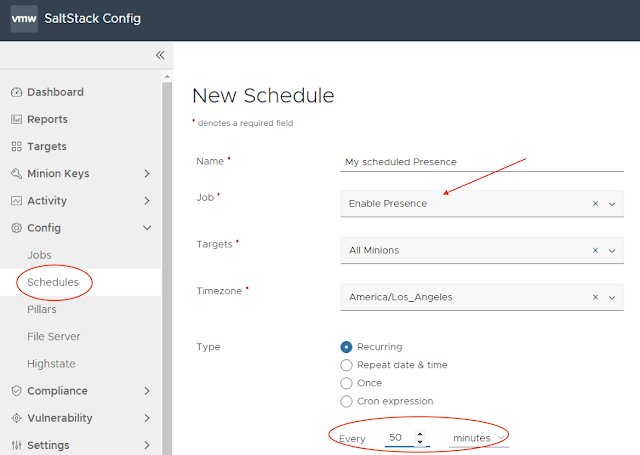Viewport: 640px width, 455px height.
Task: Click the Reports chart icon
Action: [x=16, y=119]
